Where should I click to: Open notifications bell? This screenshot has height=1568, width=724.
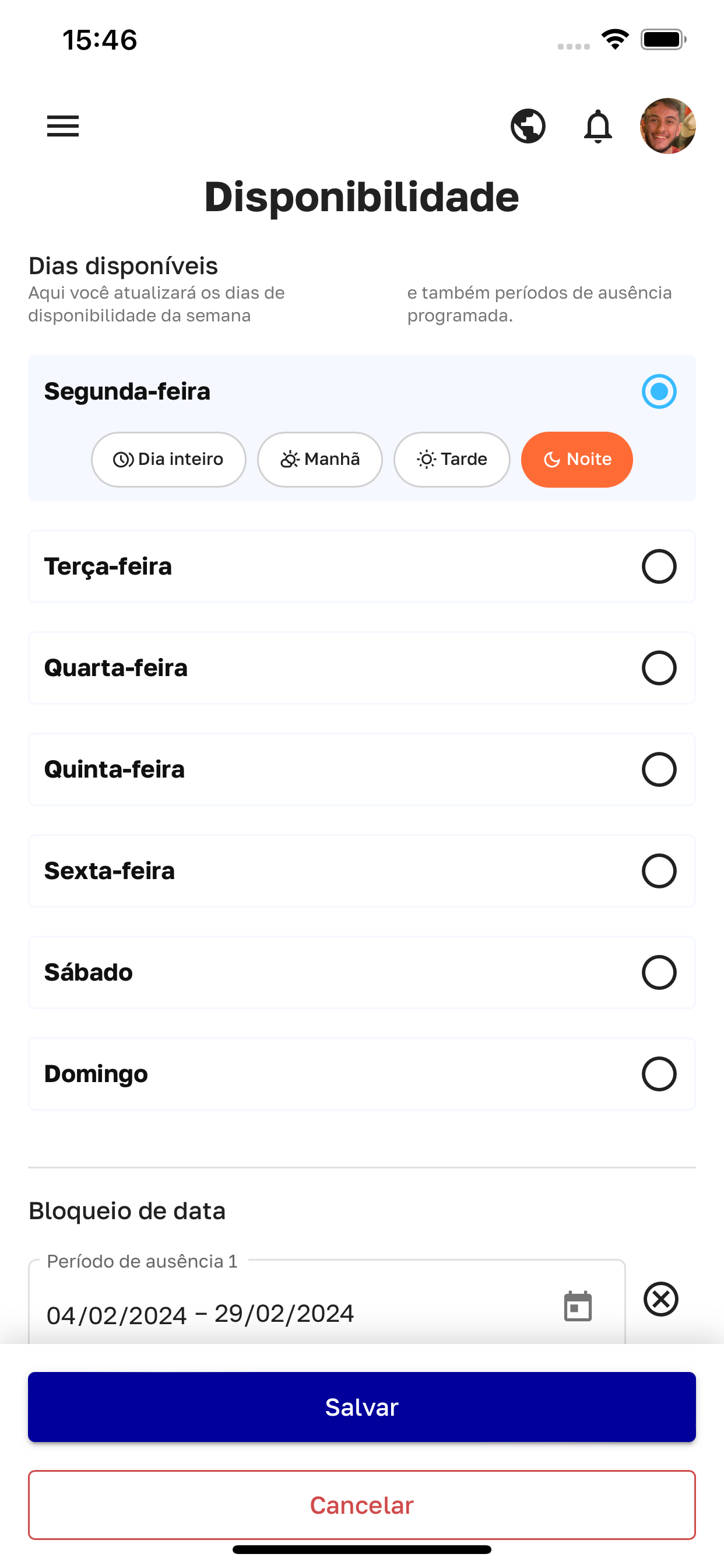[598, 126]
